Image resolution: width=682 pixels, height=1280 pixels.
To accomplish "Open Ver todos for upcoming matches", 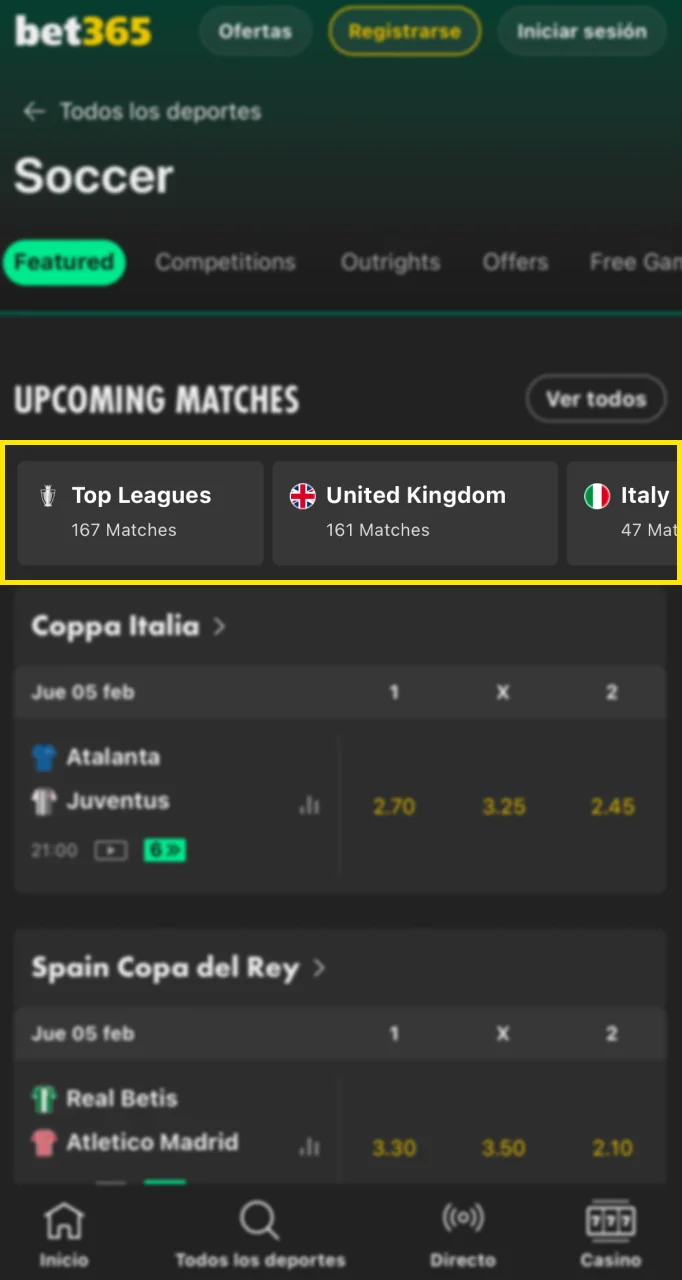I will pyautogui.click(x=596, y=399).
